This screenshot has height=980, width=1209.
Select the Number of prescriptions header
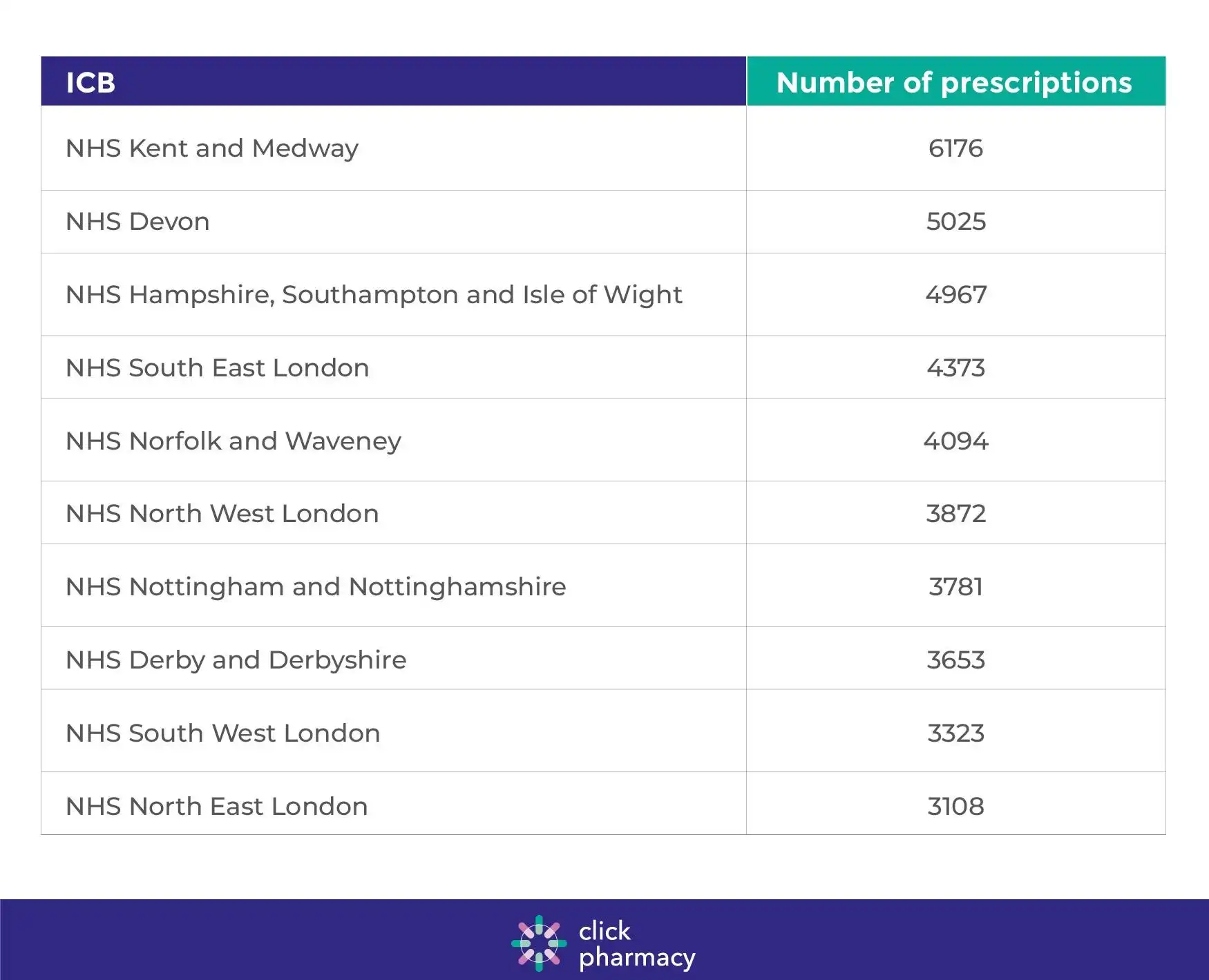(956, 81)
